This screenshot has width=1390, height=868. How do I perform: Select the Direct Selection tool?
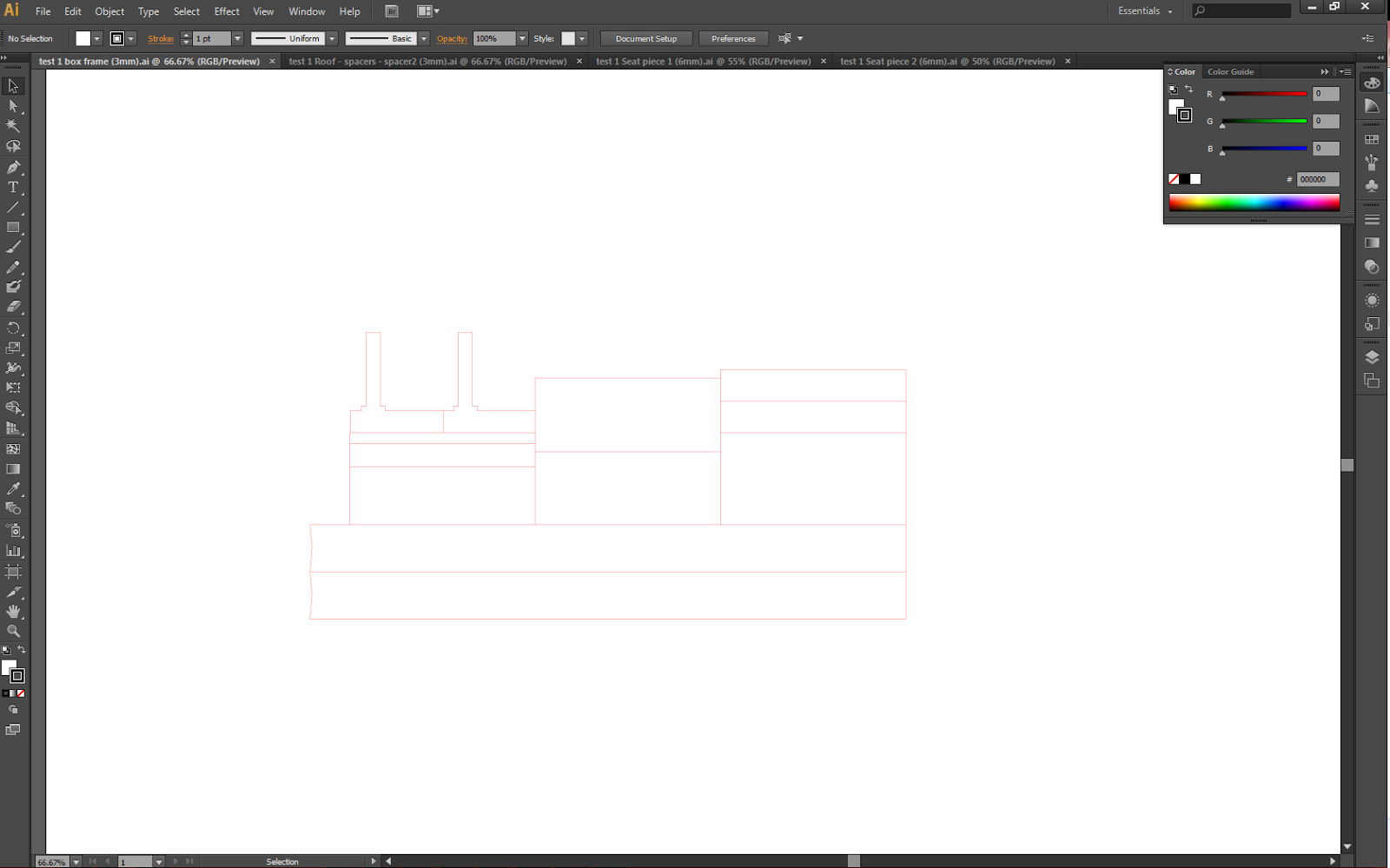coord(13,106)
